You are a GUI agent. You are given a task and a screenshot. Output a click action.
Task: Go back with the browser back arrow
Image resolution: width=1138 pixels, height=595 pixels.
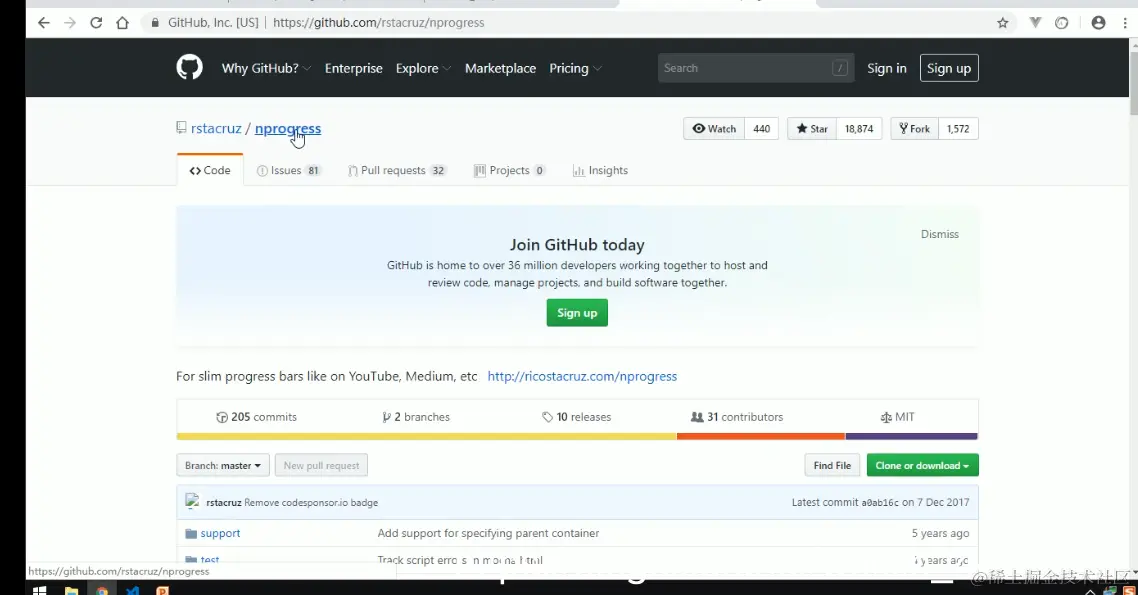pos(44,22)
